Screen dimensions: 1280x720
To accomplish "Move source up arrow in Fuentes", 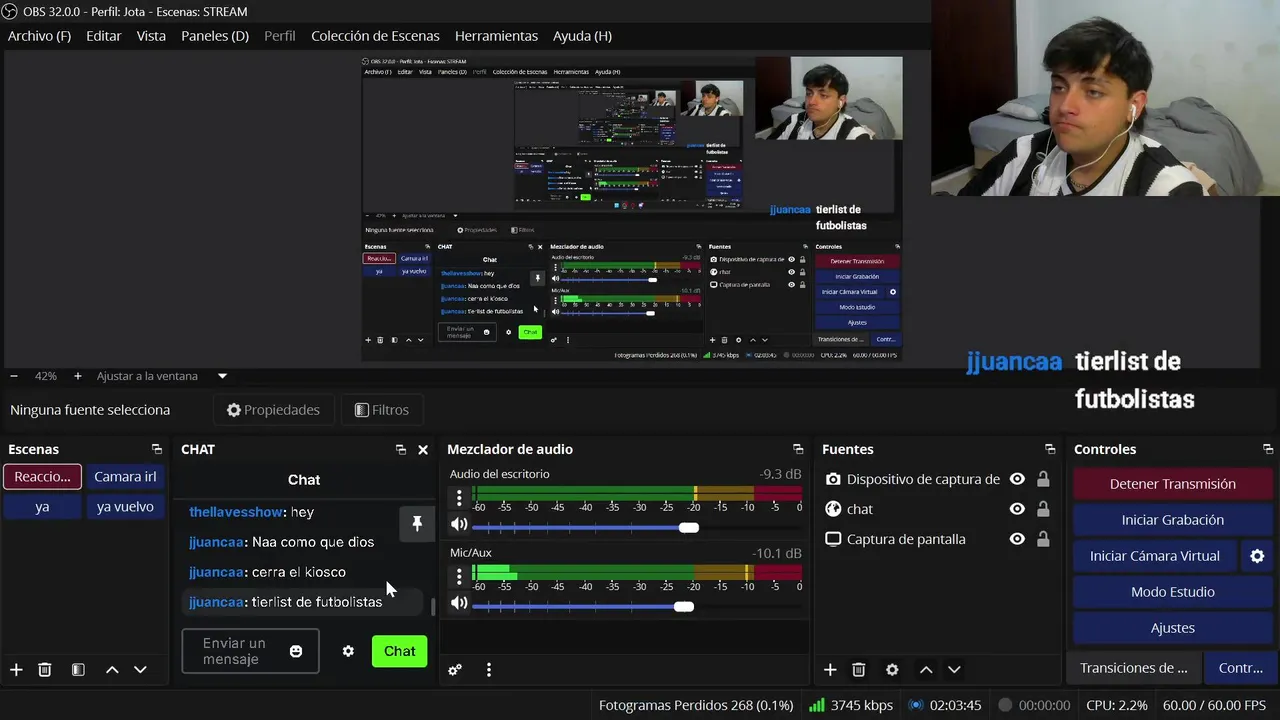I will pos(926,670).
